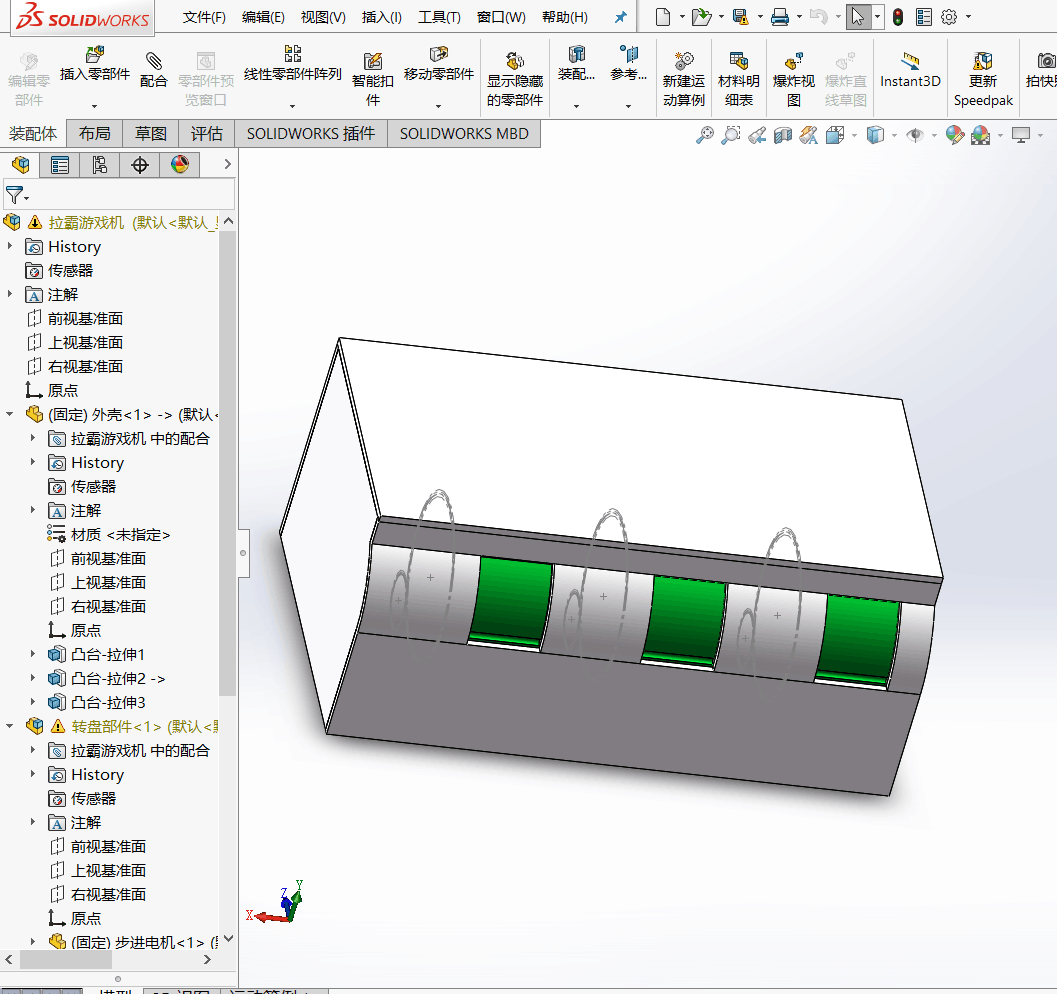Select 材质 <未指定> in the tree
The height and width of the screenshot is (994, 1057).
click(120, 534)
